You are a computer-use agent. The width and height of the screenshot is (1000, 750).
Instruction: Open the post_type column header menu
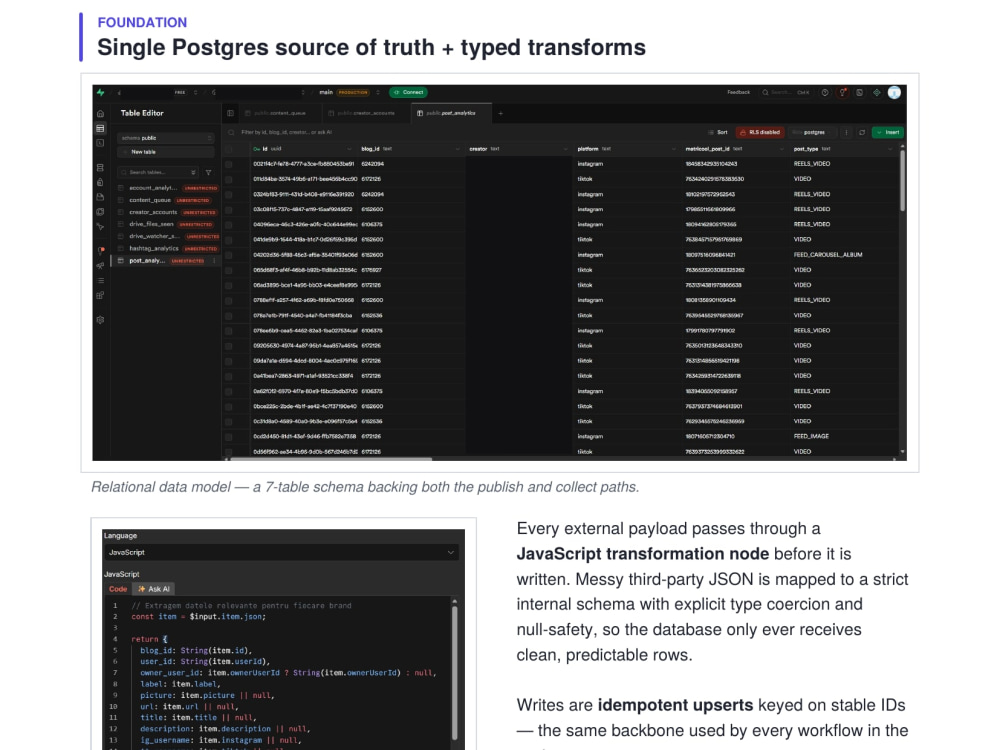click(x=890, y=149)
